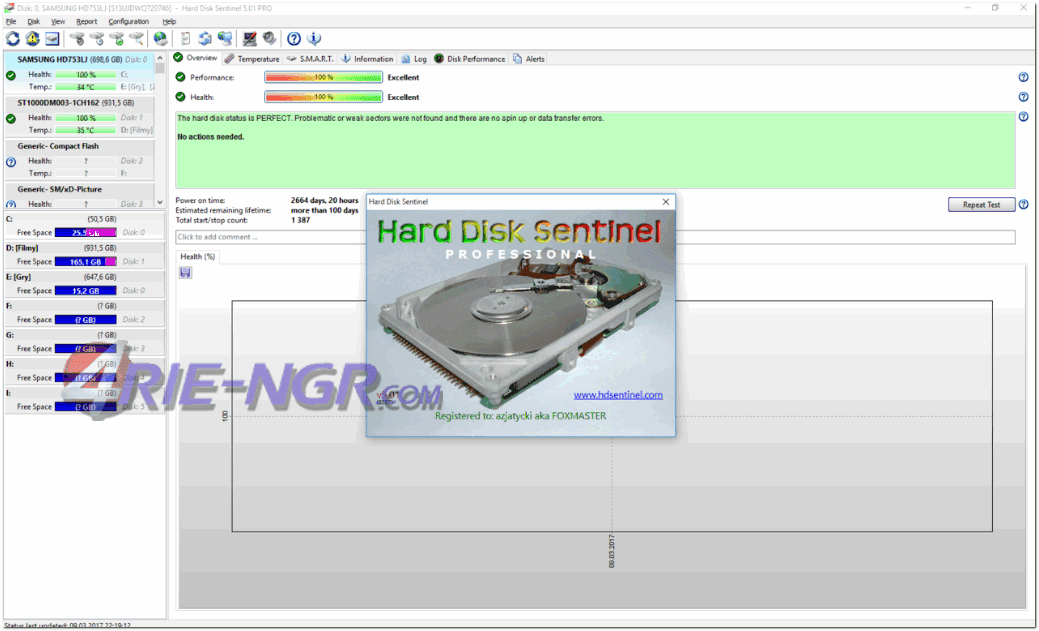Click the disk test icon with green check
The width and height of the screenshot is (1039, 631).
(117, 38)
